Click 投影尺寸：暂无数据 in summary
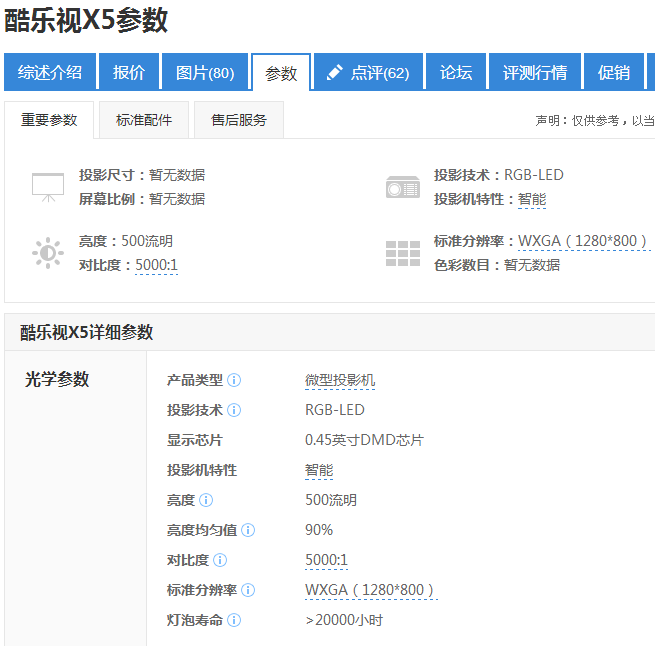Screen dimensions: 655x646 (142, 175)
